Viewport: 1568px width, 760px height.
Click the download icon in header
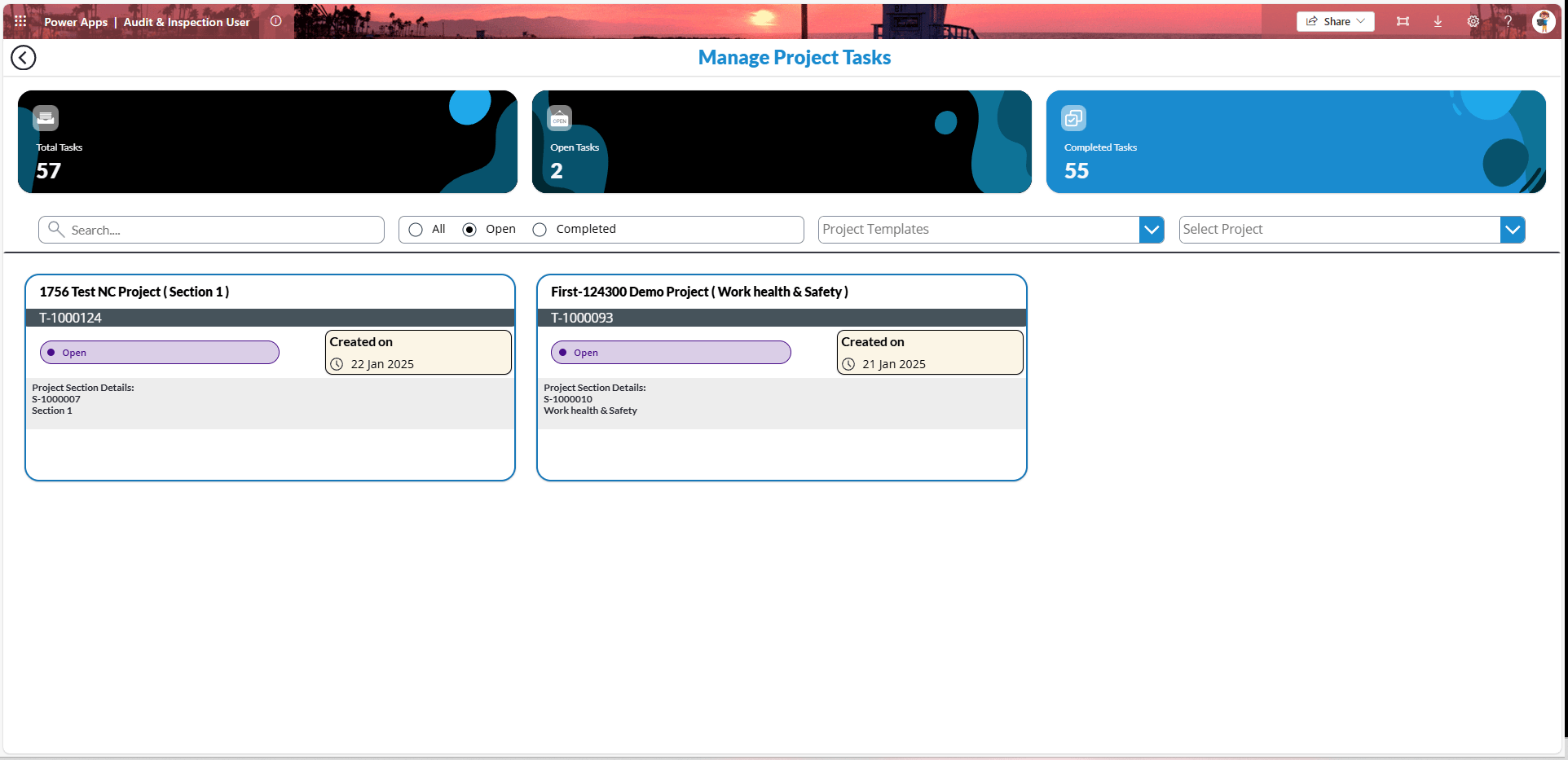(1438, 21)
